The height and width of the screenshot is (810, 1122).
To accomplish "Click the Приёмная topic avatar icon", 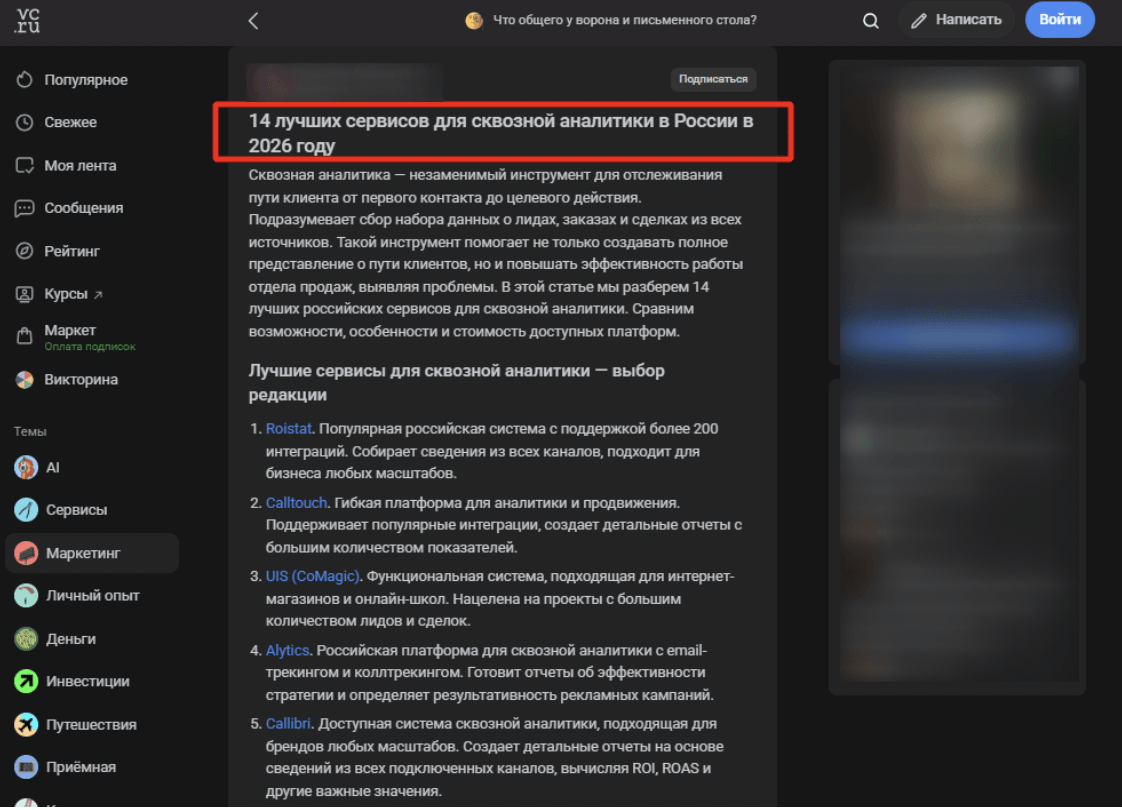I will click(26, 767).
